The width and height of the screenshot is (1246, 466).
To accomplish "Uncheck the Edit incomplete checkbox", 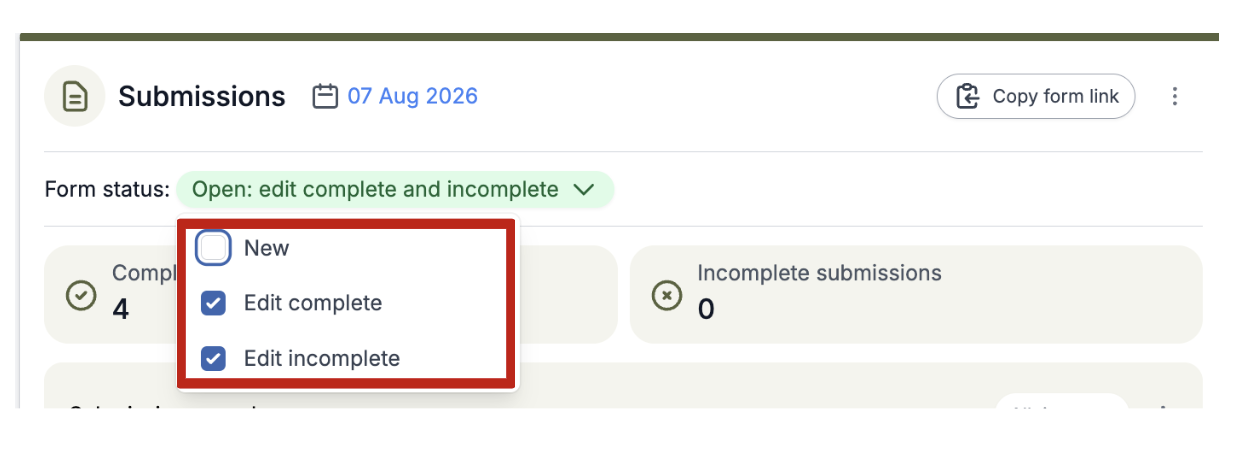I will (x=213, y=358).
